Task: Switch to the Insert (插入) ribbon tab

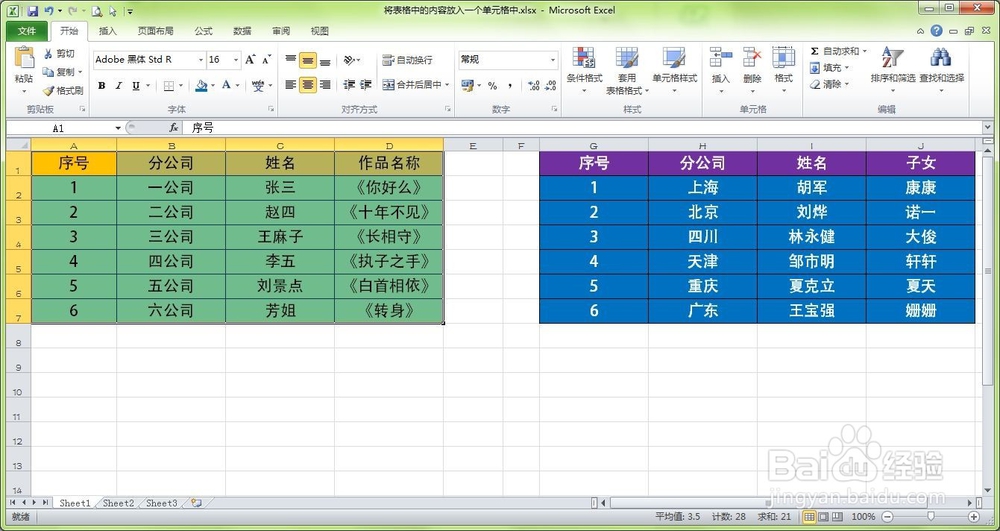Action: tap(108, 31)
